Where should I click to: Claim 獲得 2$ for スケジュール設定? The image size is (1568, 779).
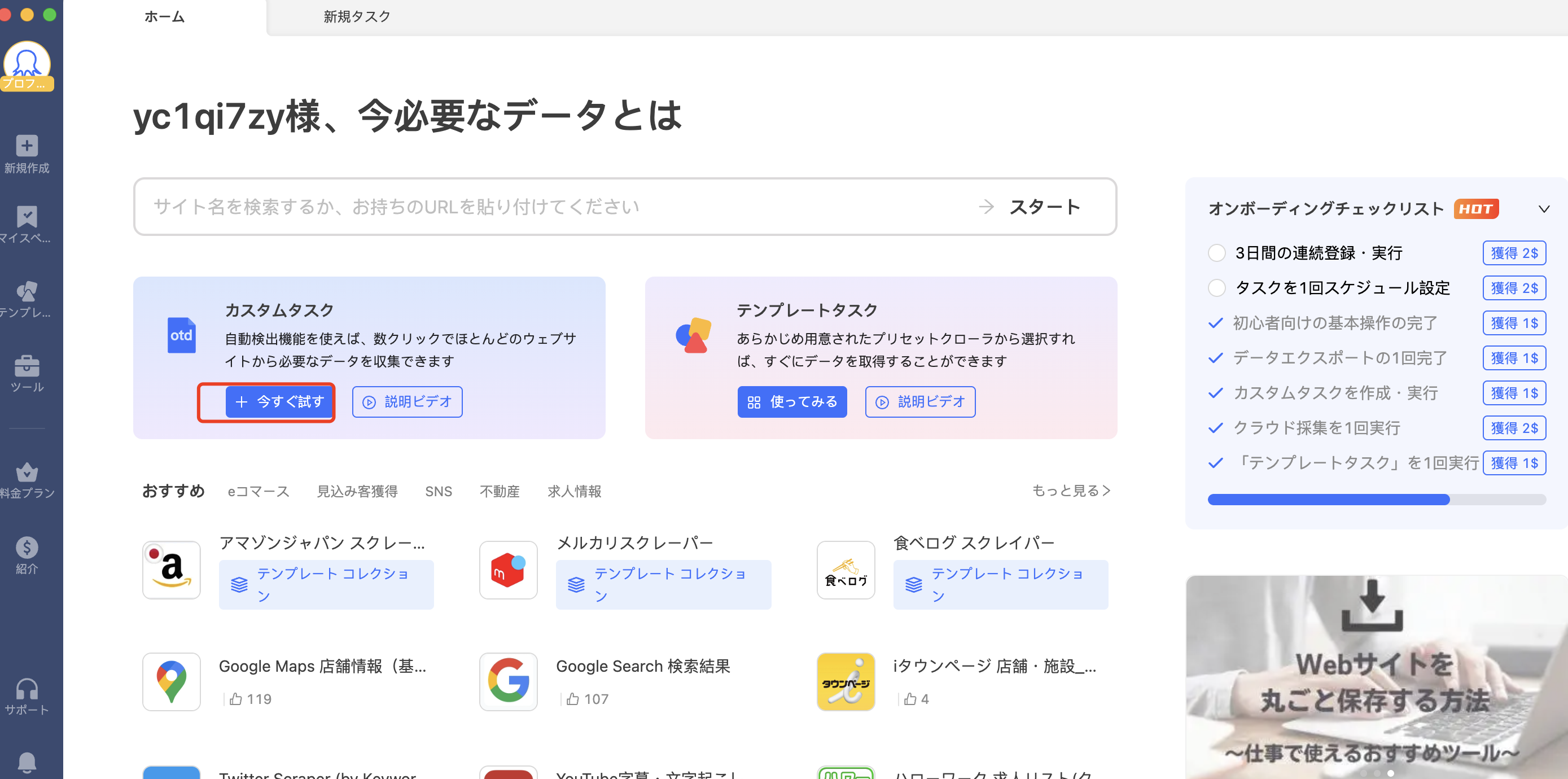click(1514, 288)
